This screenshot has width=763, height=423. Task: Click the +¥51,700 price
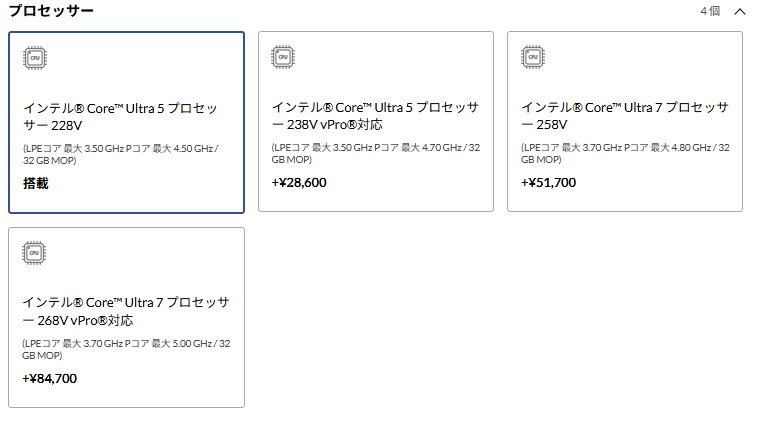[548, 183]
